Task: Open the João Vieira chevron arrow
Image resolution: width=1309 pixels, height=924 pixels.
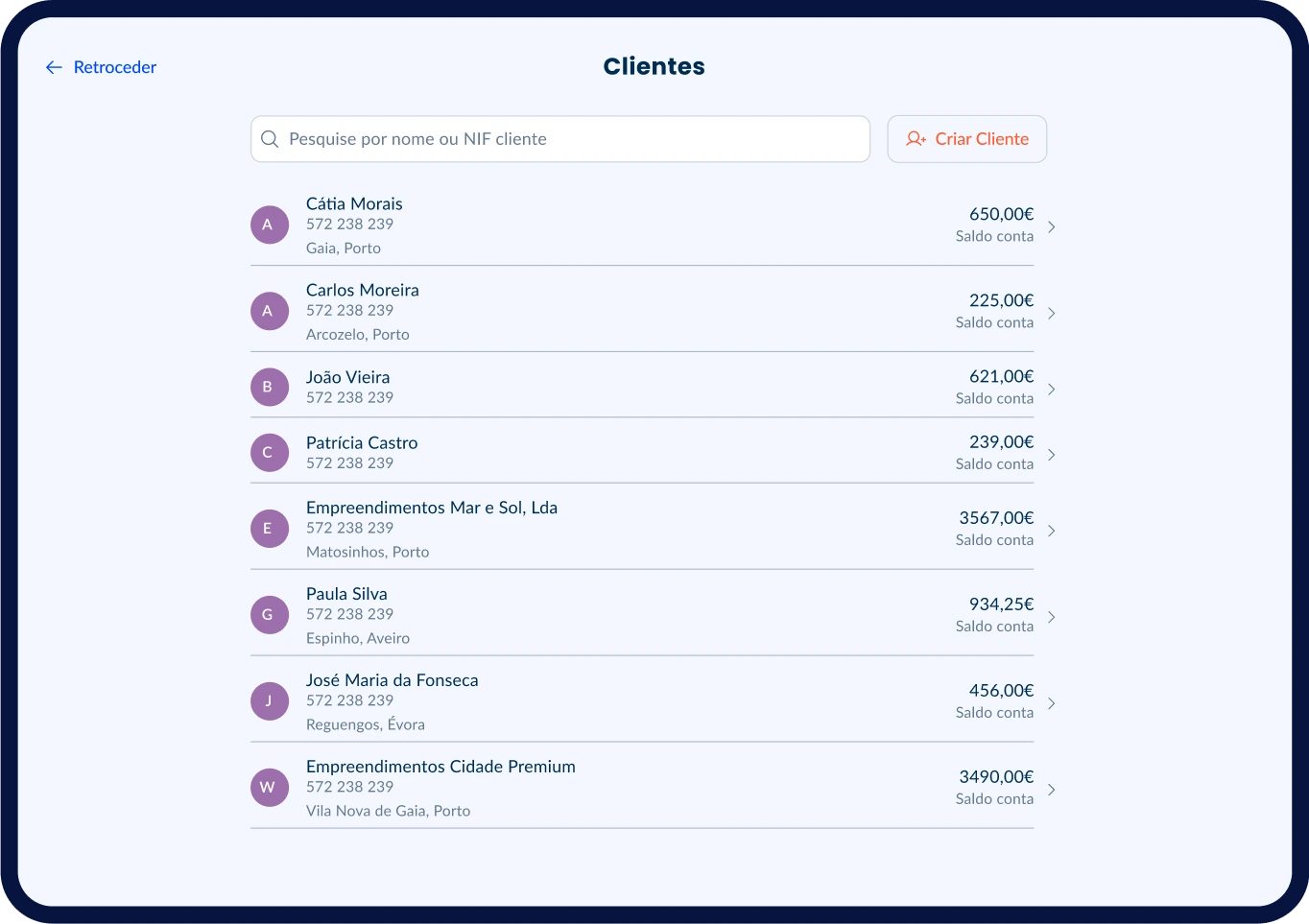Action: [x=1052, y=389]
